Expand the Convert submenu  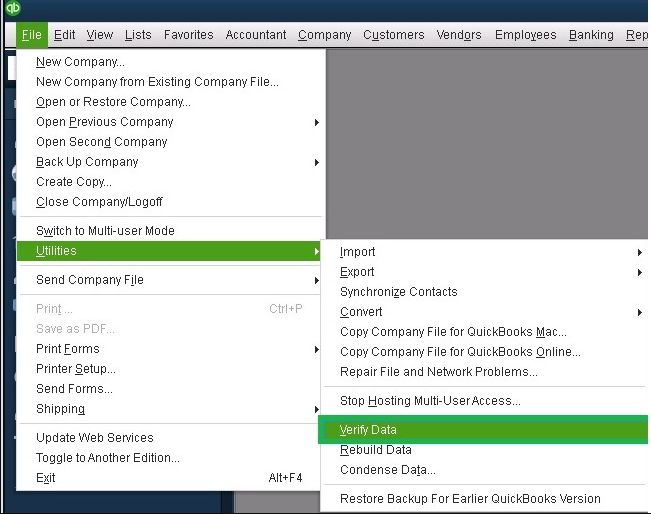tap(485, 312)
